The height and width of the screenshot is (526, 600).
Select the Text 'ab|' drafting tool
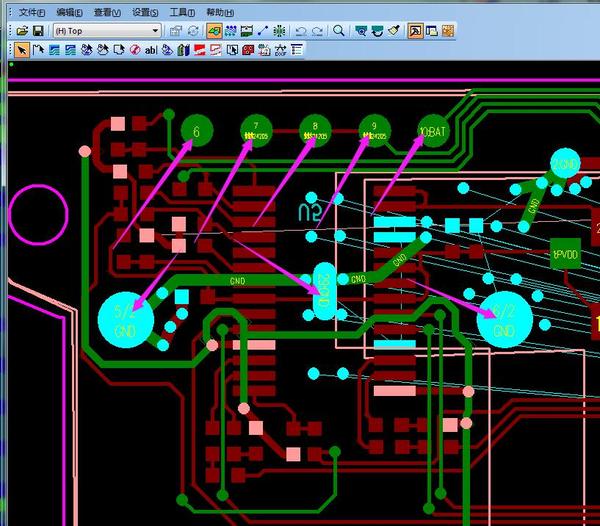pos(151,50)
